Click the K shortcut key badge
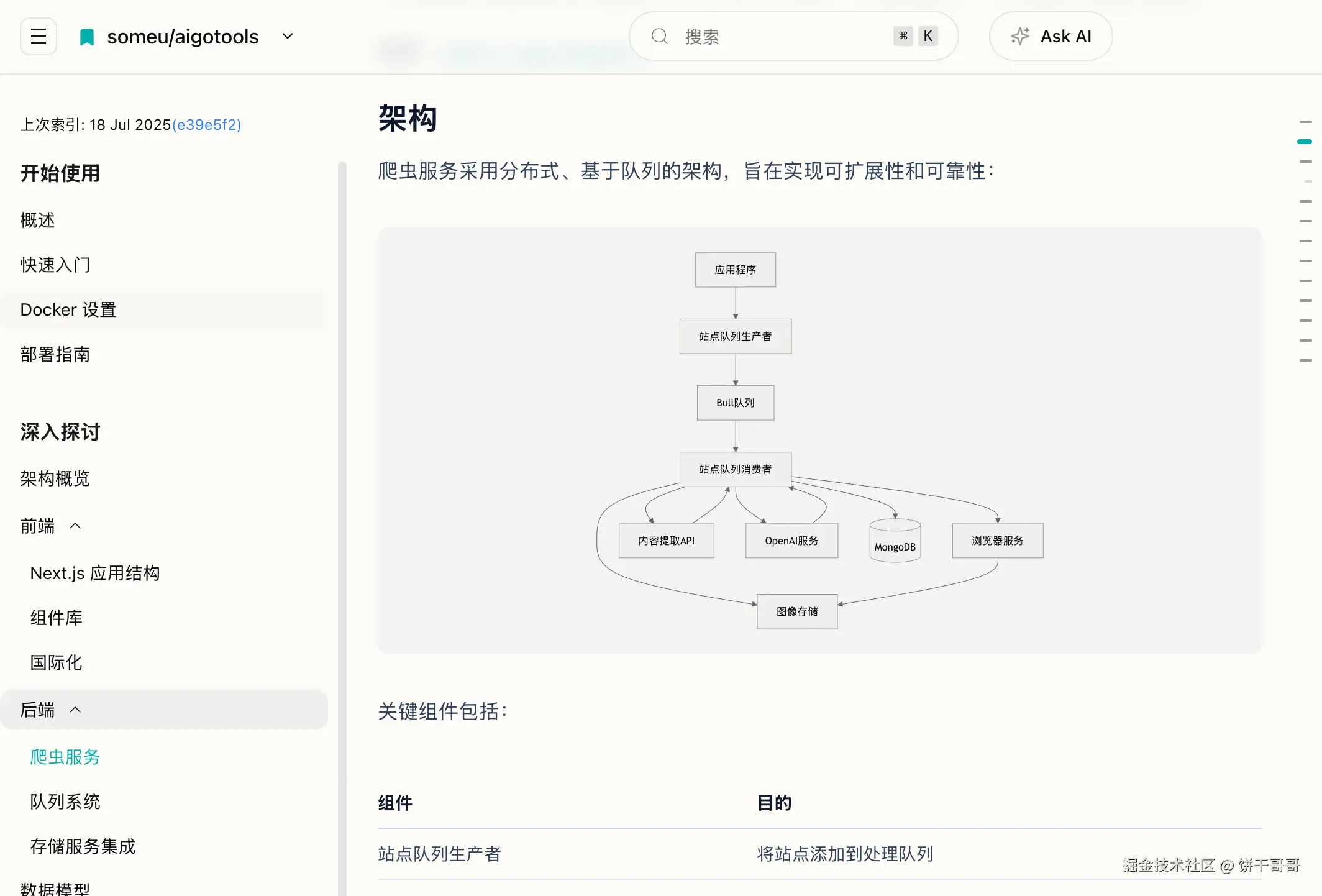 point(928,36)
